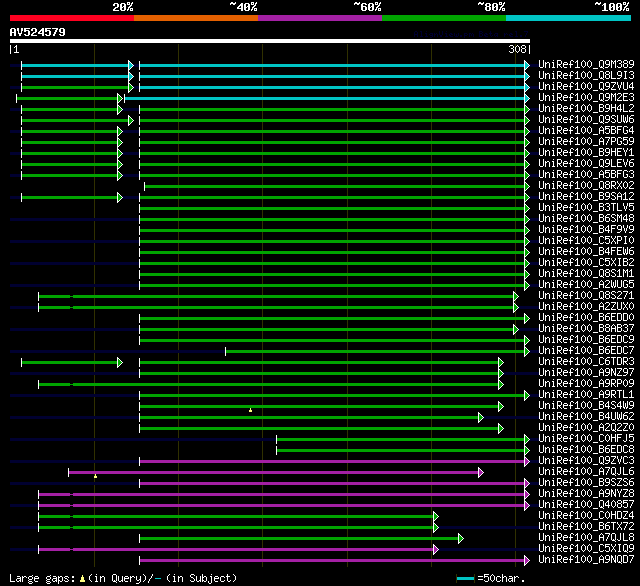Image resolution: width=640 pixels, height=586 pixels.
Task: Click the red 20% identity legend segment
Action: (x=72, y=18)
